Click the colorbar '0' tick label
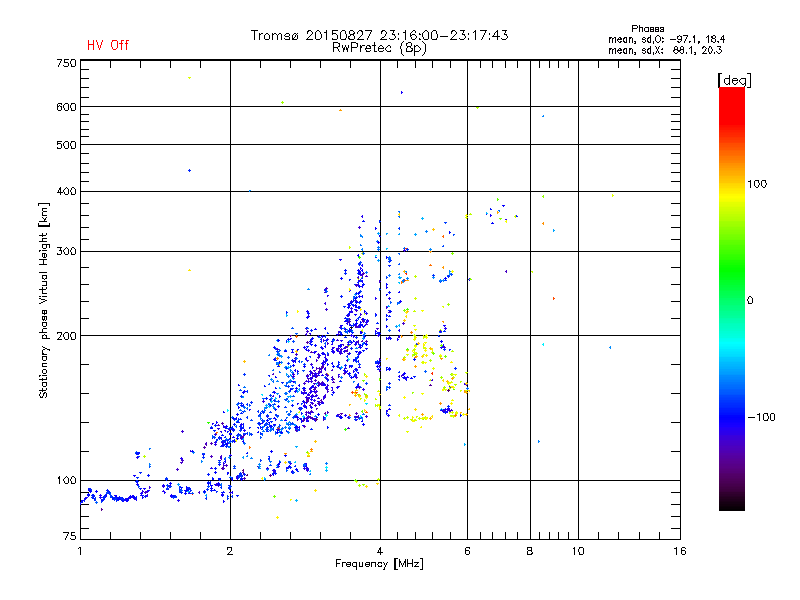 [750, 301]
